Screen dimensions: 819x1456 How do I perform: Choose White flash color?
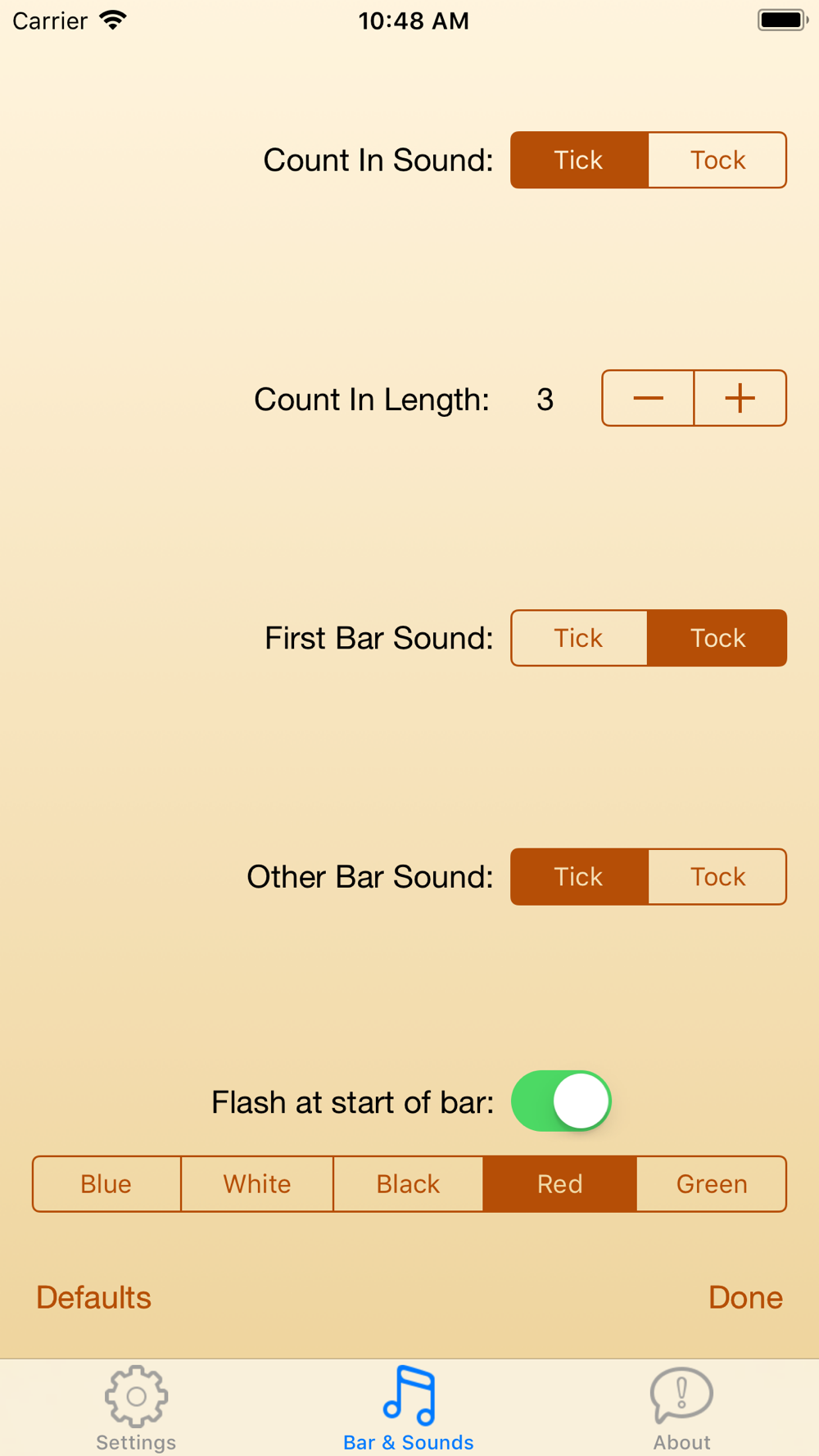coord(257,1184)
